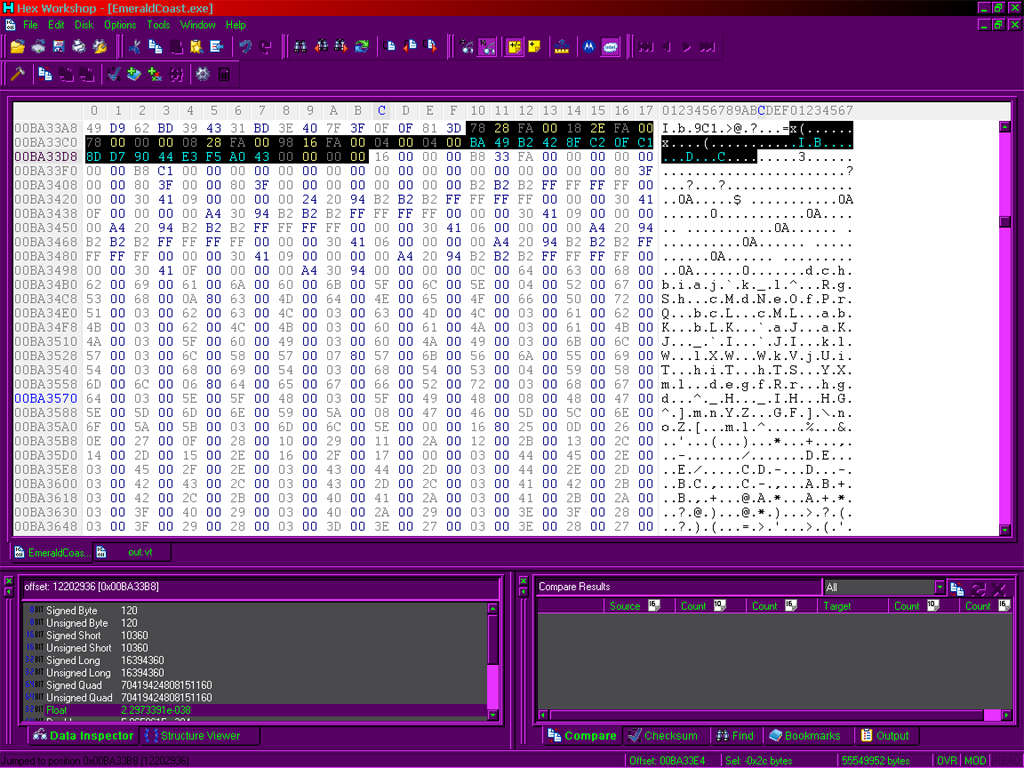
Task: Open the Help menu
Action: 236,25
